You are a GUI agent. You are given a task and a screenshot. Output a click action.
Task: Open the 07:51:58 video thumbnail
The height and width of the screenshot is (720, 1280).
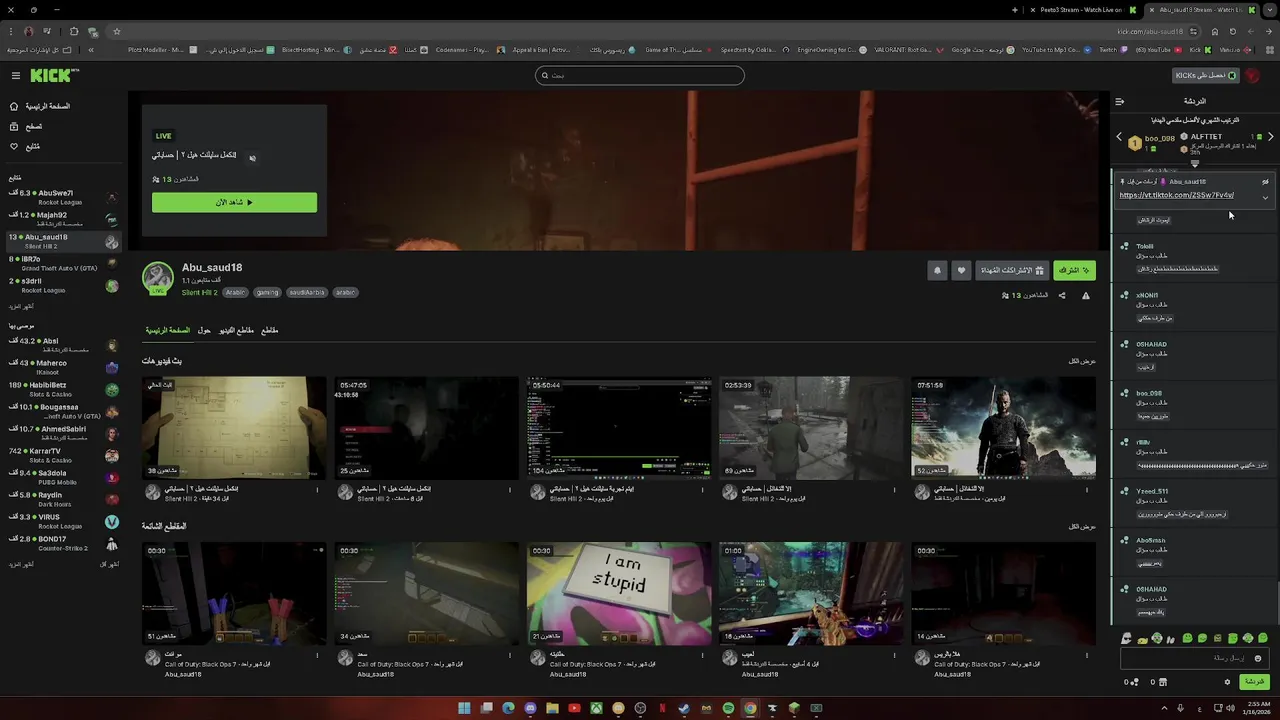point(1003,428)
